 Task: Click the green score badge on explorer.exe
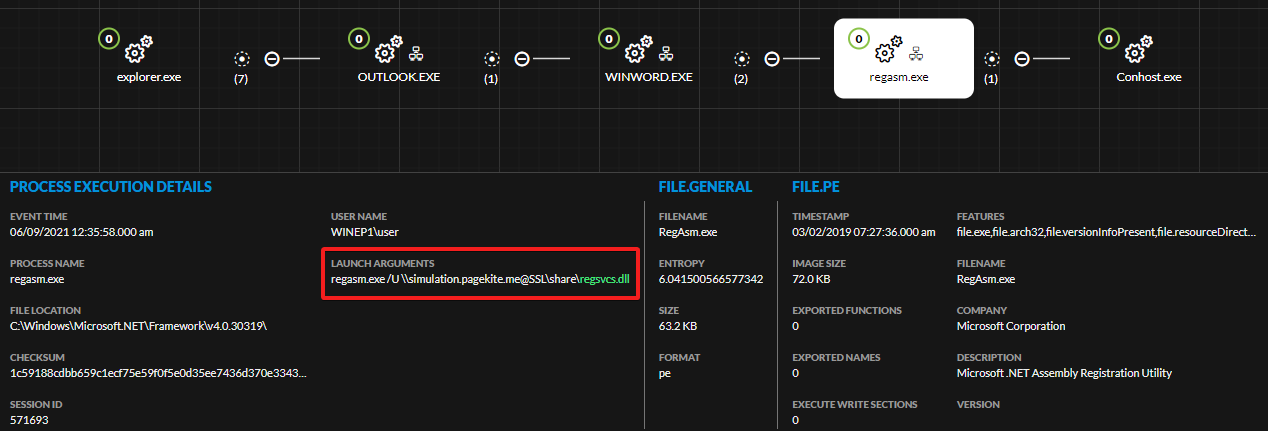pos(109,38)
